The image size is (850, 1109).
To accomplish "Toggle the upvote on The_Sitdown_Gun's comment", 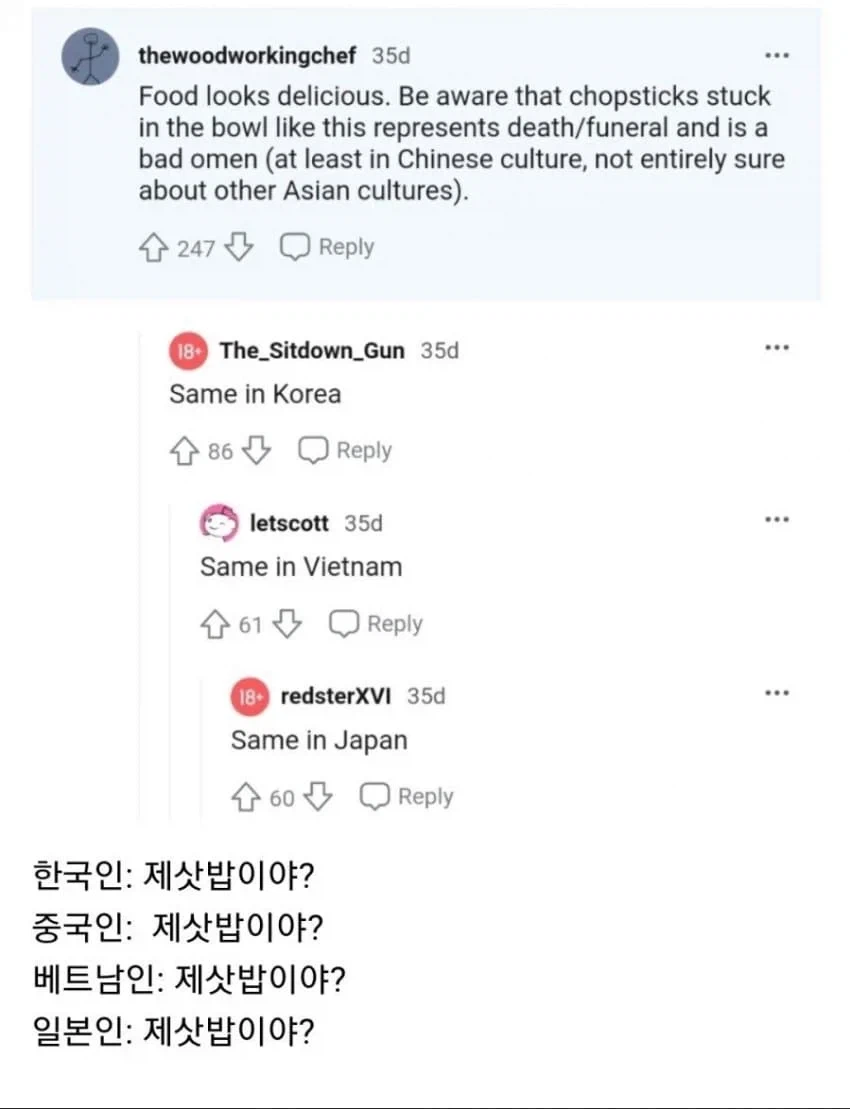I will point(186,450).
